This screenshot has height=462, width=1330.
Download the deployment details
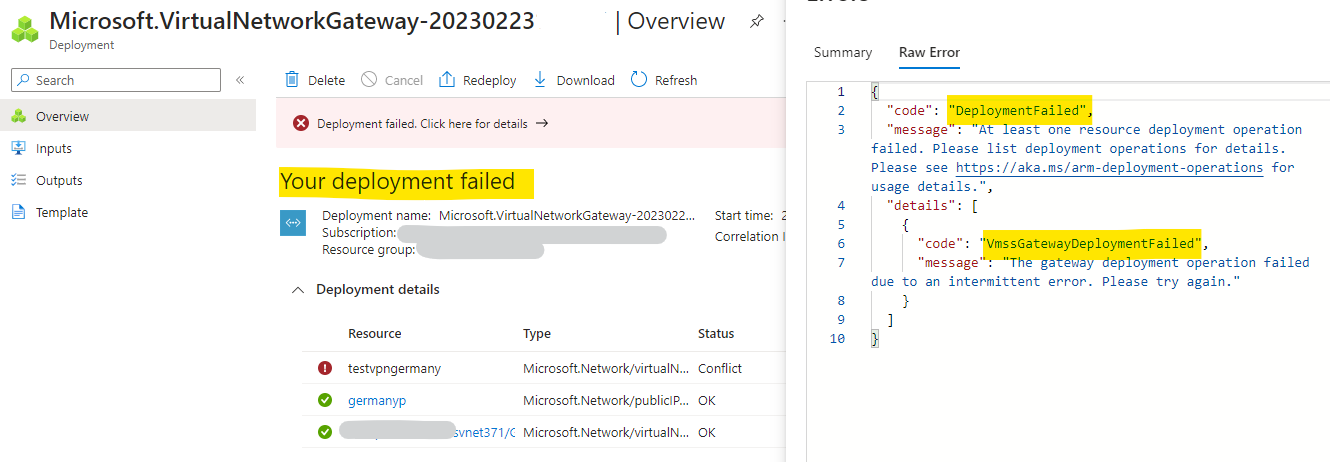coord(574,80)
